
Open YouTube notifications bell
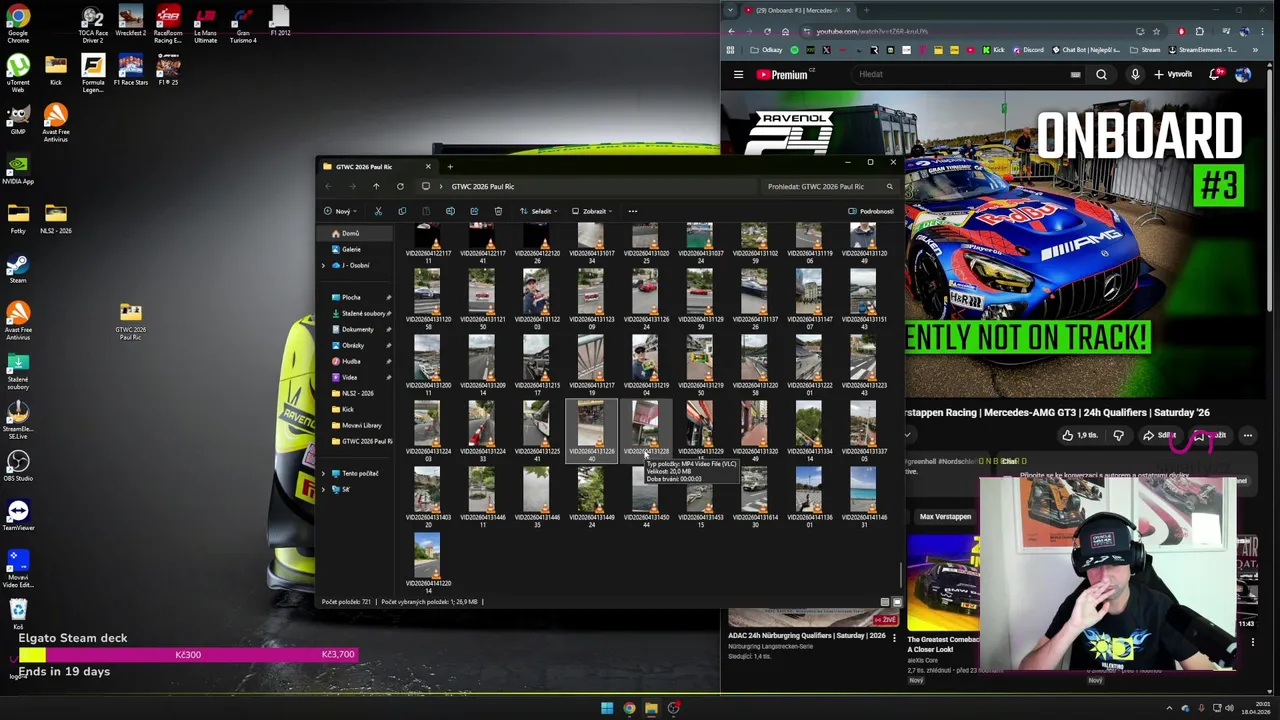pos(1214,74)
